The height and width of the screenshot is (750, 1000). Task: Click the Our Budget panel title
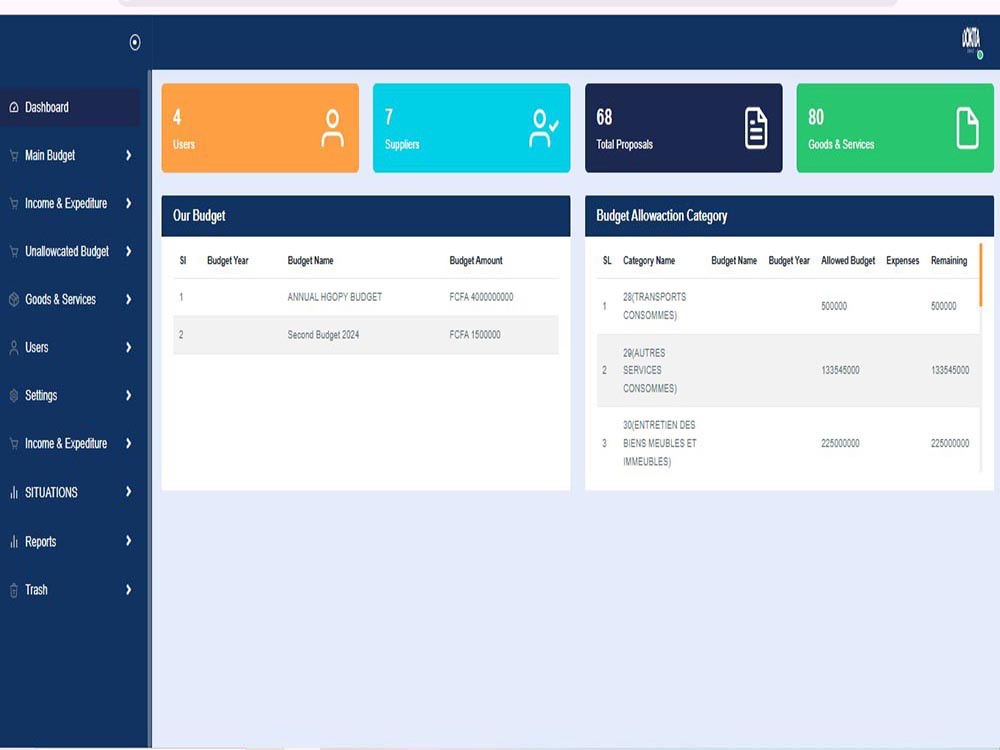[x=199, y=216]
